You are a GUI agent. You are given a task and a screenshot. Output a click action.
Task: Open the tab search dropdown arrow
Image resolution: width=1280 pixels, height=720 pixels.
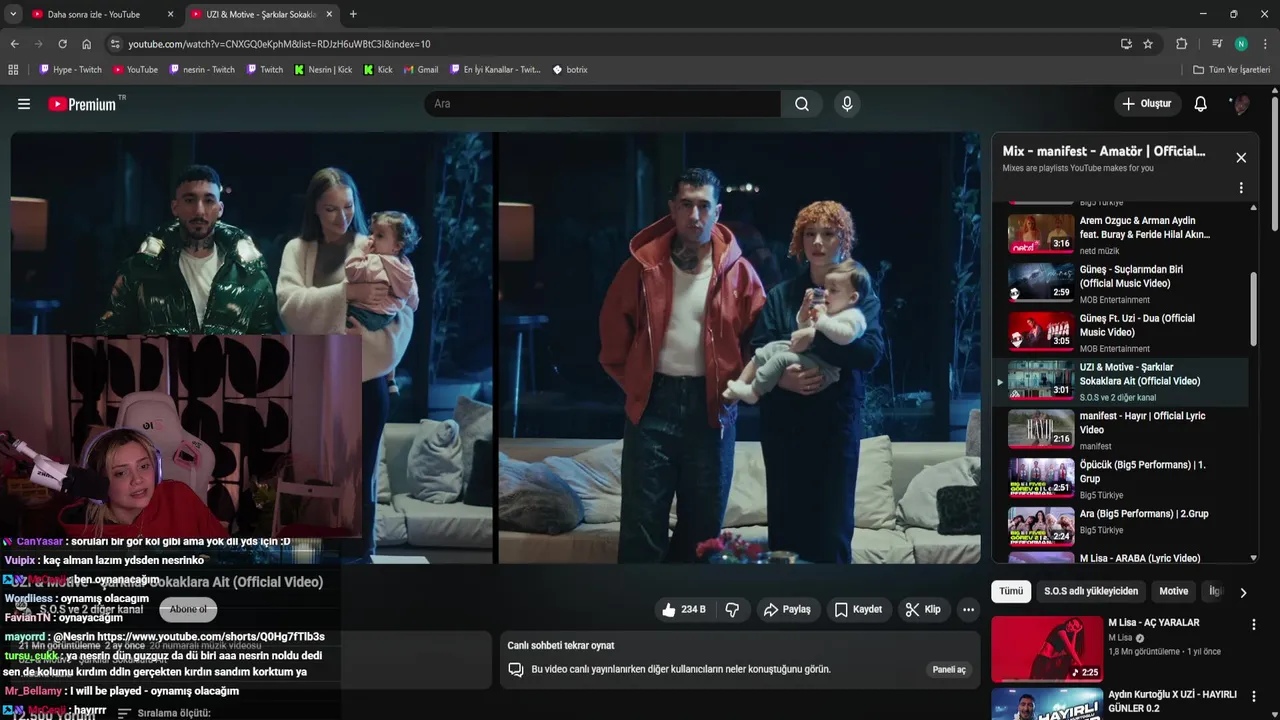click(12, 14)
